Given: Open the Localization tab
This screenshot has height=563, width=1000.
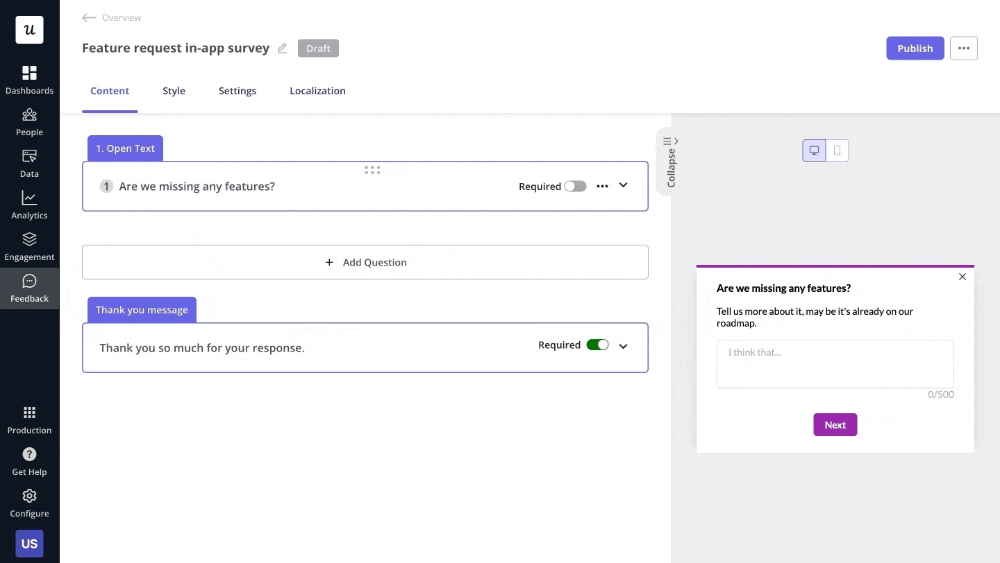Looking at the screenshot, I should coord(317,91).
